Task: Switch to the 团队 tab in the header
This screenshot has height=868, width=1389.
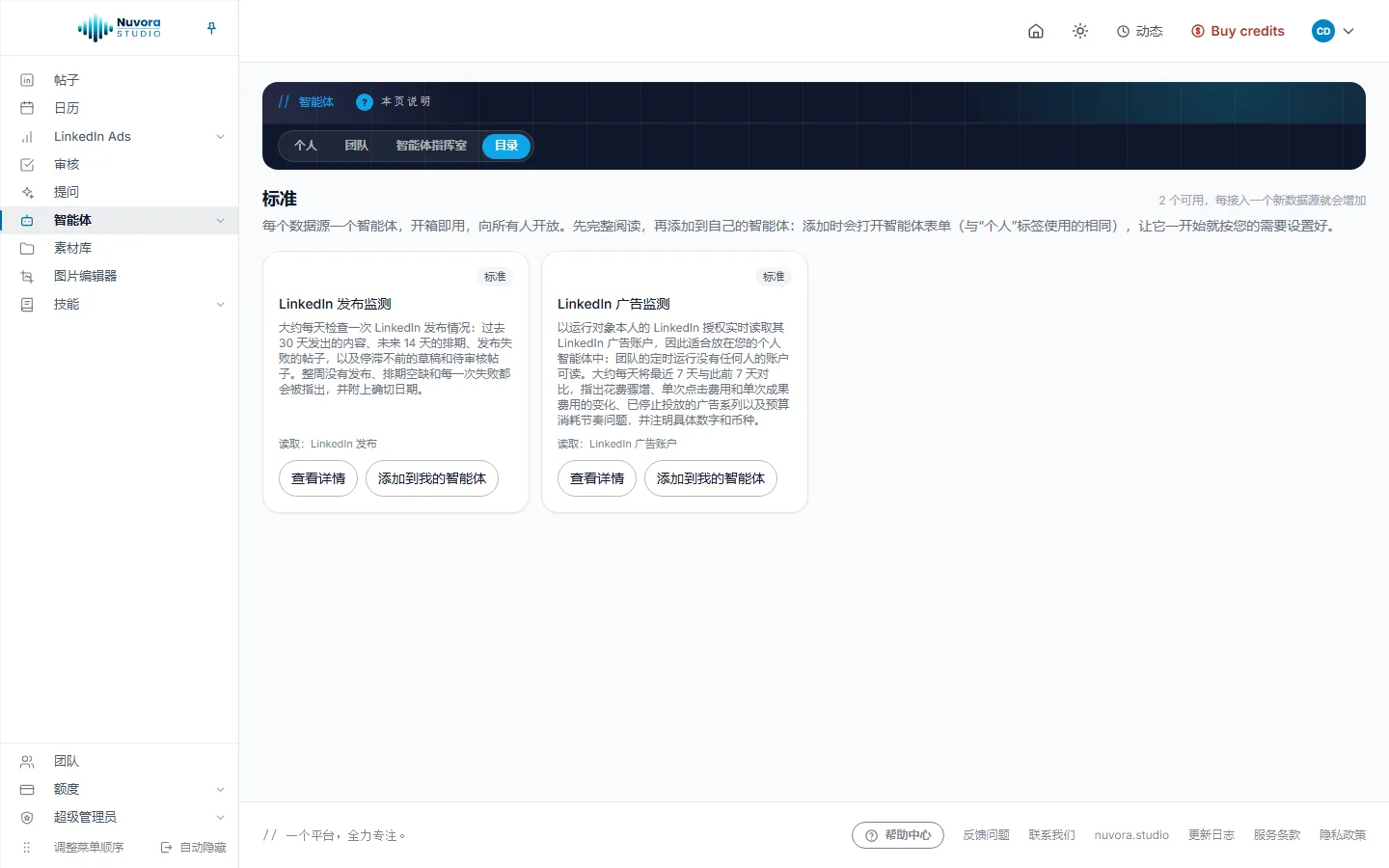Action: pyautogui.click(x=357, y=146)
